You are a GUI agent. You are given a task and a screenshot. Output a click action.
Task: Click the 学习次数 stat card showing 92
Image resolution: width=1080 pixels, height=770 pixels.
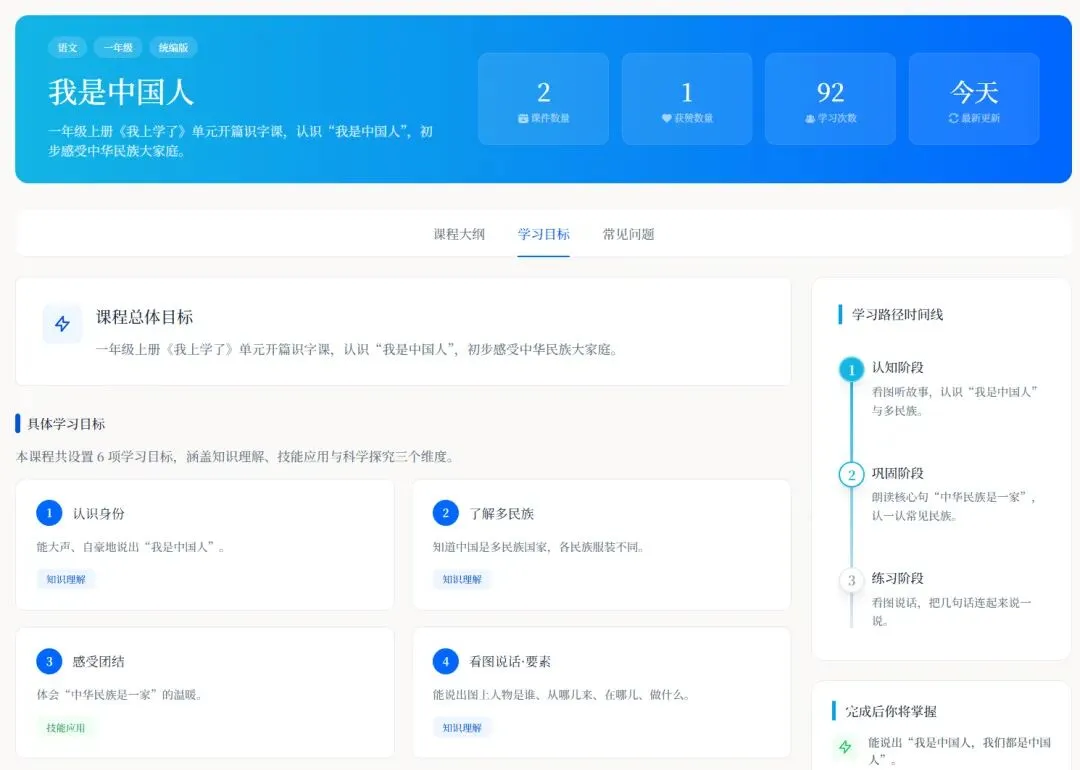(830, 99)
